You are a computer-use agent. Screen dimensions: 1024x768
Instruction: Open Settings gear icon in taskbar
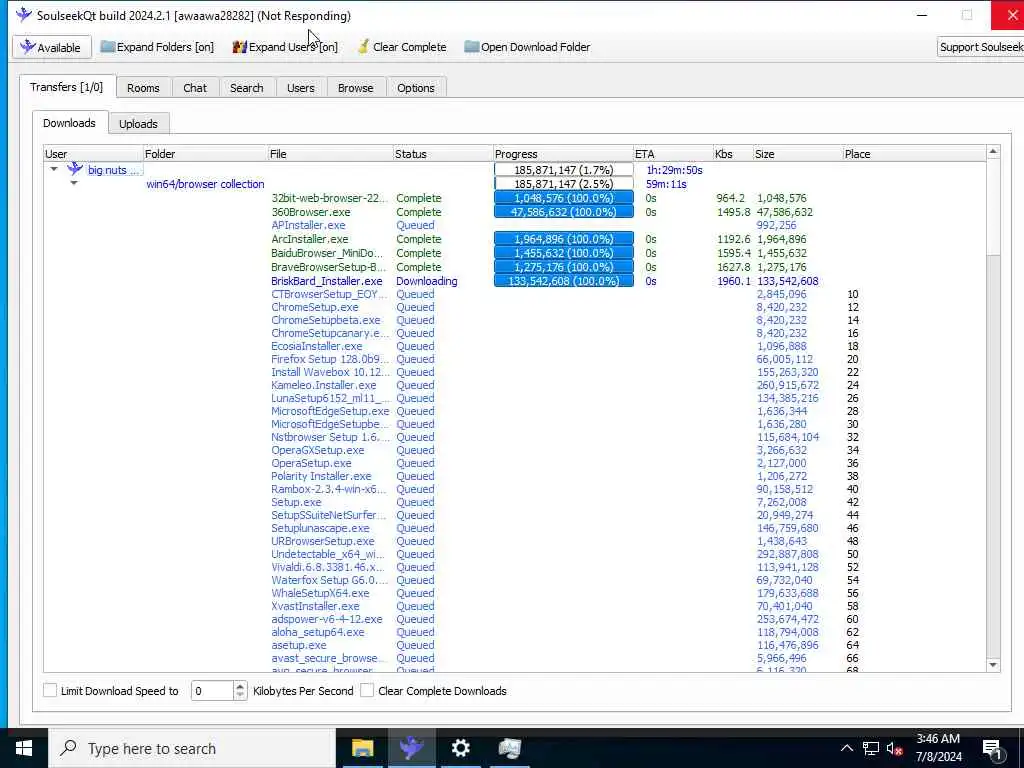coord(460,748)
